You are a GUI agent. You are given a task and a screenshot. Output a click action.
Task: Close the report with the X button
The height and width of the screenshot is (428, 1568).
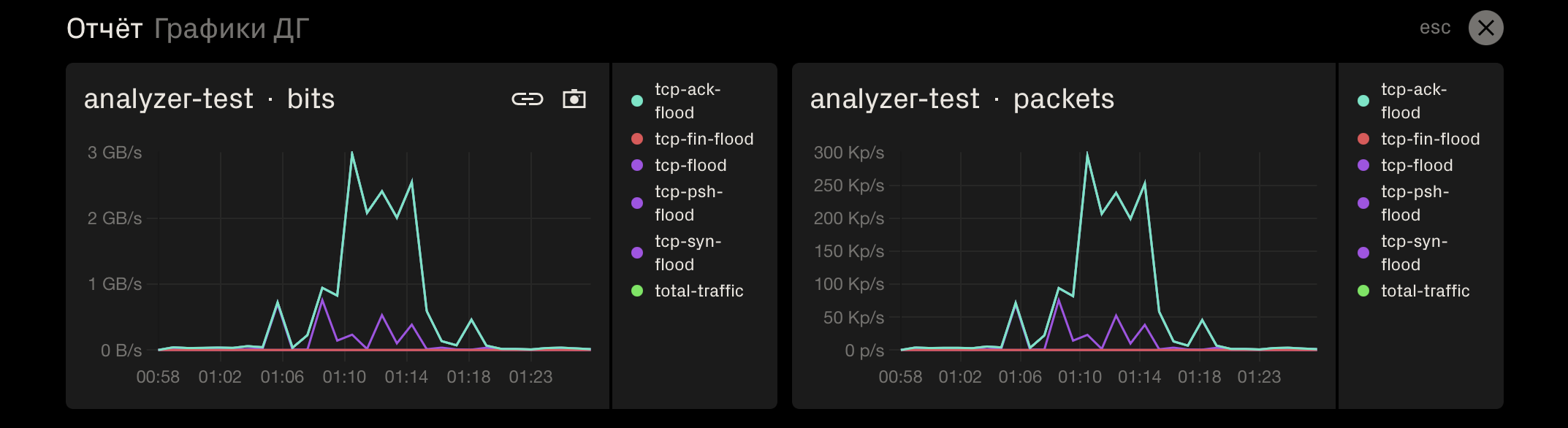pyautogui.click(x=1485, y=28)
